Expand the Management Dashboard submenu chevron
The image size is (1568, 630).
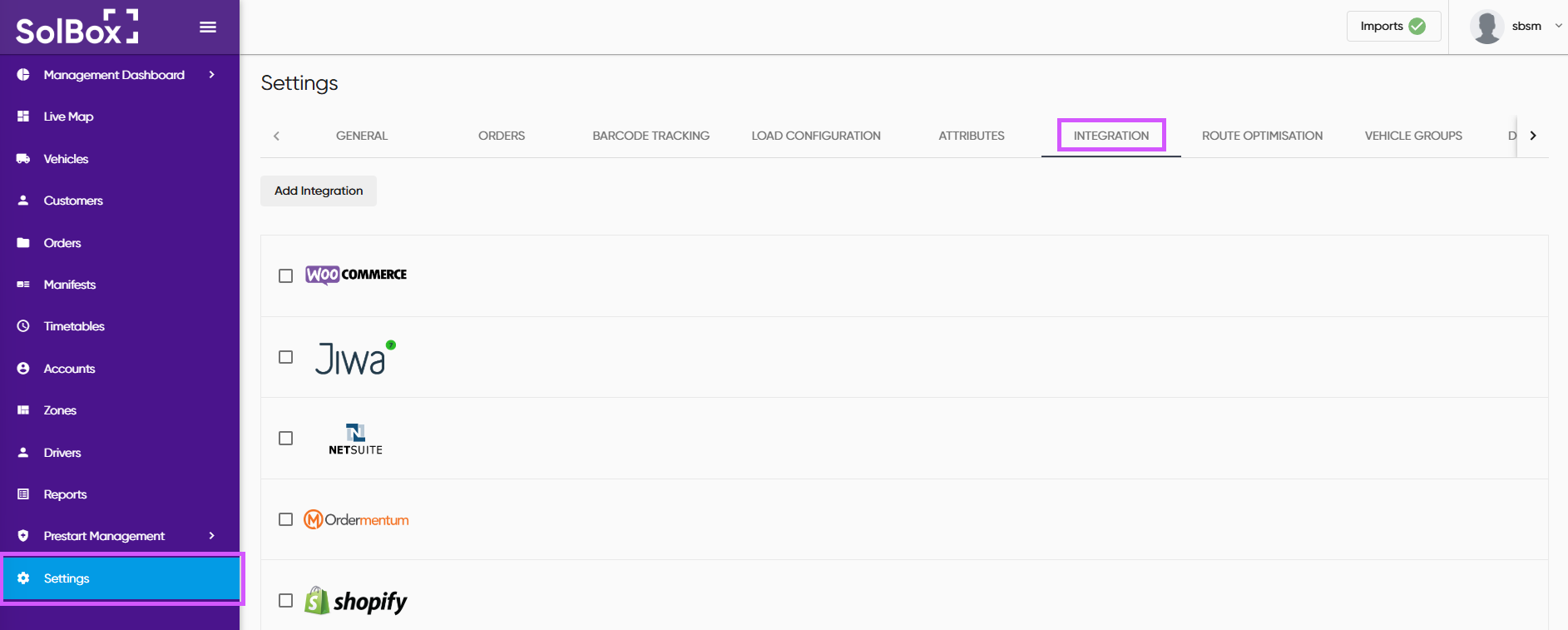[212, 75]
